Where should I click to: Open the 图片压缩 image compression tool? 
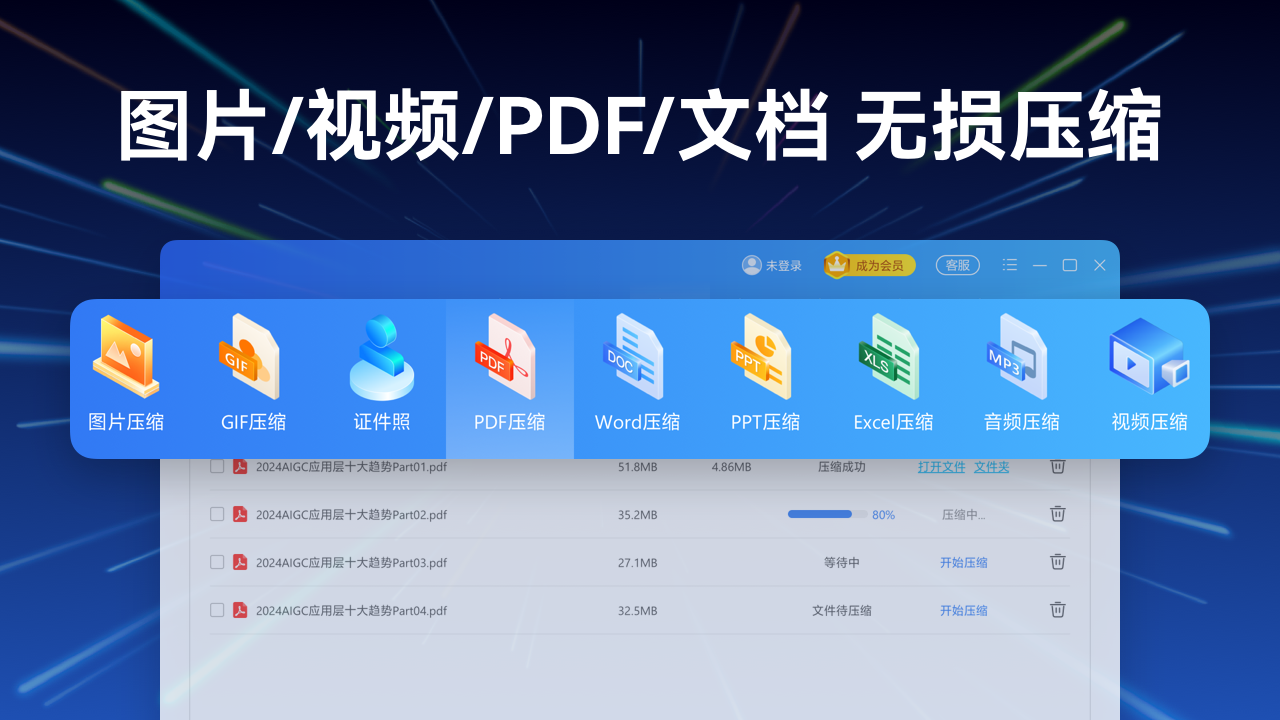(126, 377)
